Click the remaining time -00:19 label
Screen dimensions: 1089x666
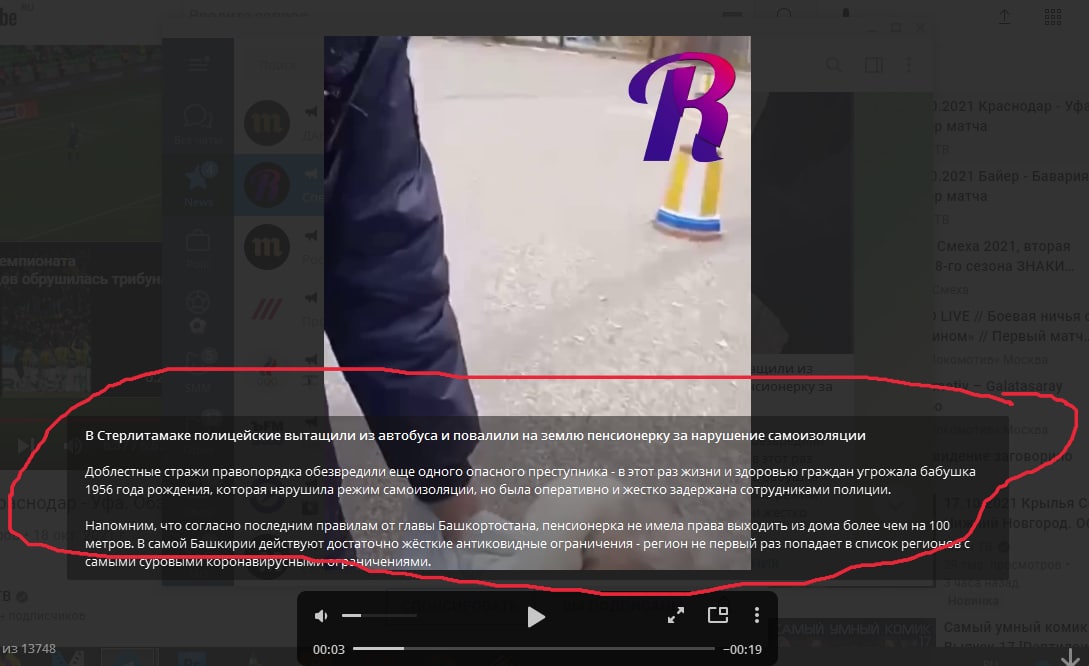pyautogui.click(x=742, y=649)
